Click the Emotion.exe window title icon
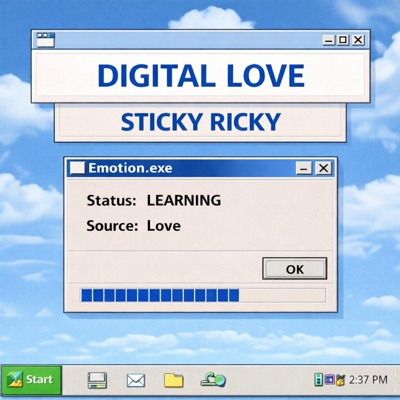 (77, 168)
